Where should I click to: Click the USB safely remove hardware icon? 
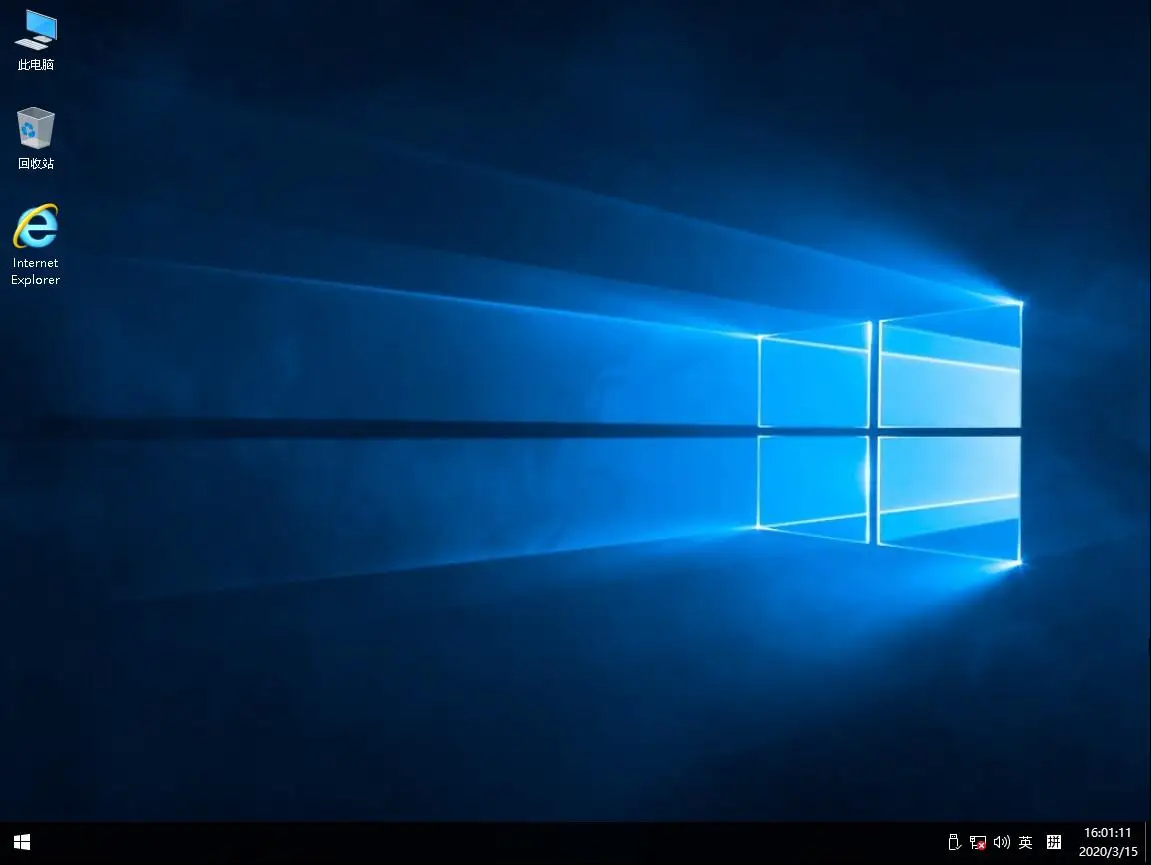click(954, 842)
